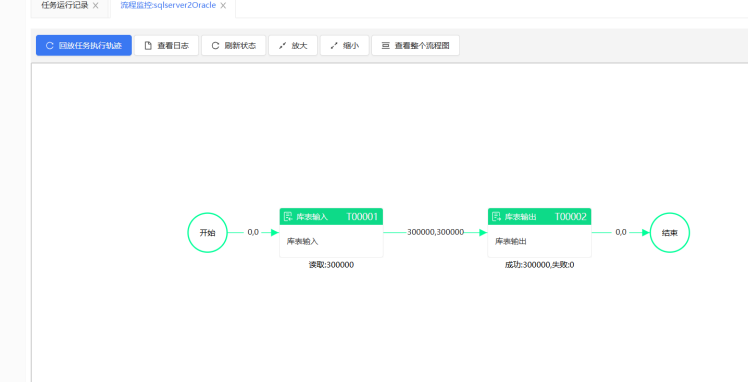Select the 流程监控:sqlserver2Oracle tab

point(168,5)
